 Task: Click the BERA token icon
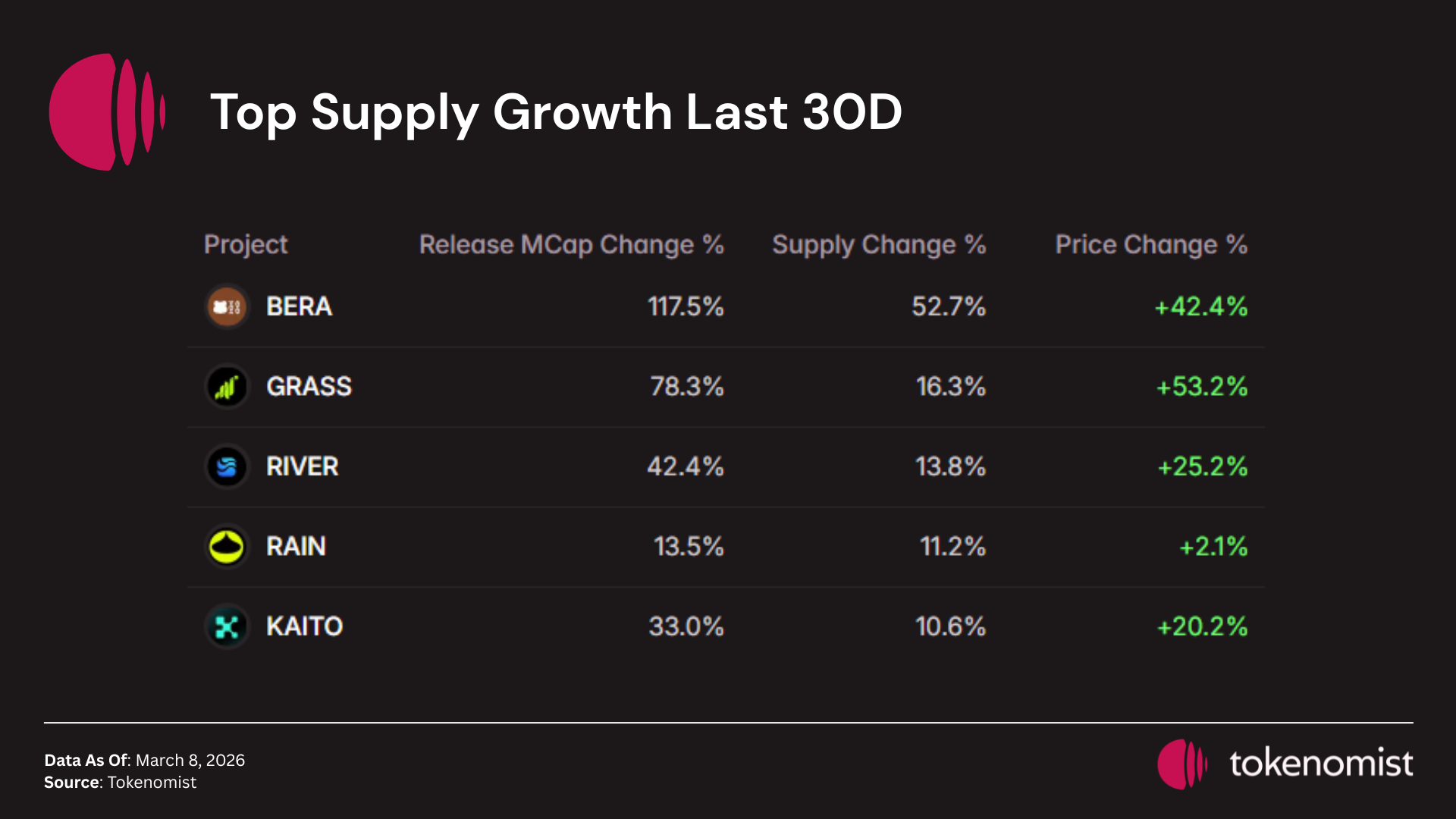coord(227,307)
